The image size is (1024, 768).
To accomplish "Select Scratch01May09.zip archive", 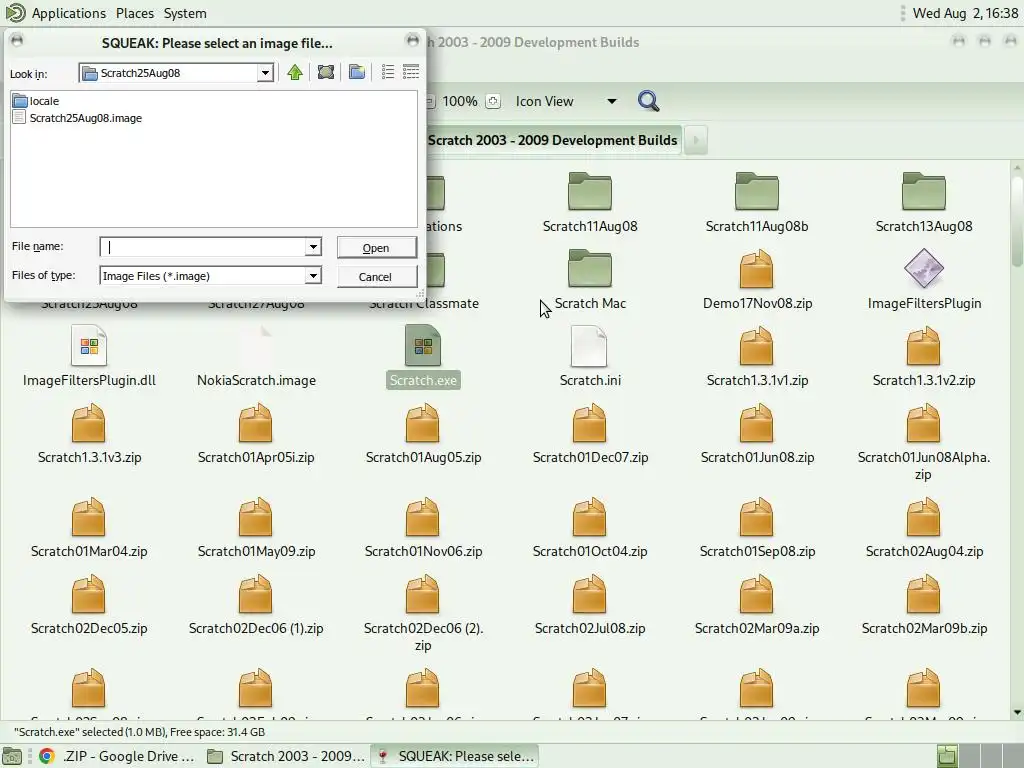I will coord(256,528).
